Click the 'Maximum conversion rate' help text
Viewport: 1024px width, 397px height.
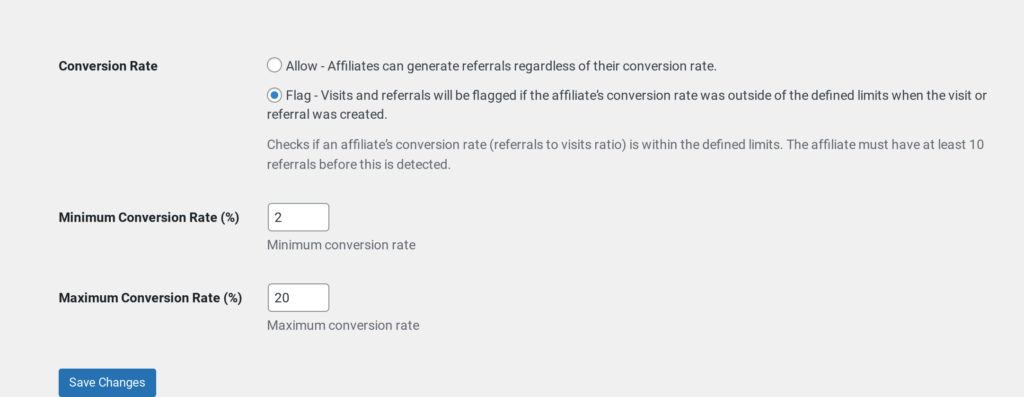point(343,325)
